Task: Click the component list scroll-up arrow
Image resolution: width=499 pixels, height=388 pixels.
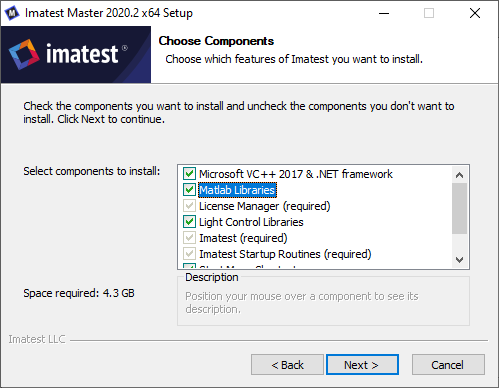Action: pyautogui.click(x=459, y=175)
